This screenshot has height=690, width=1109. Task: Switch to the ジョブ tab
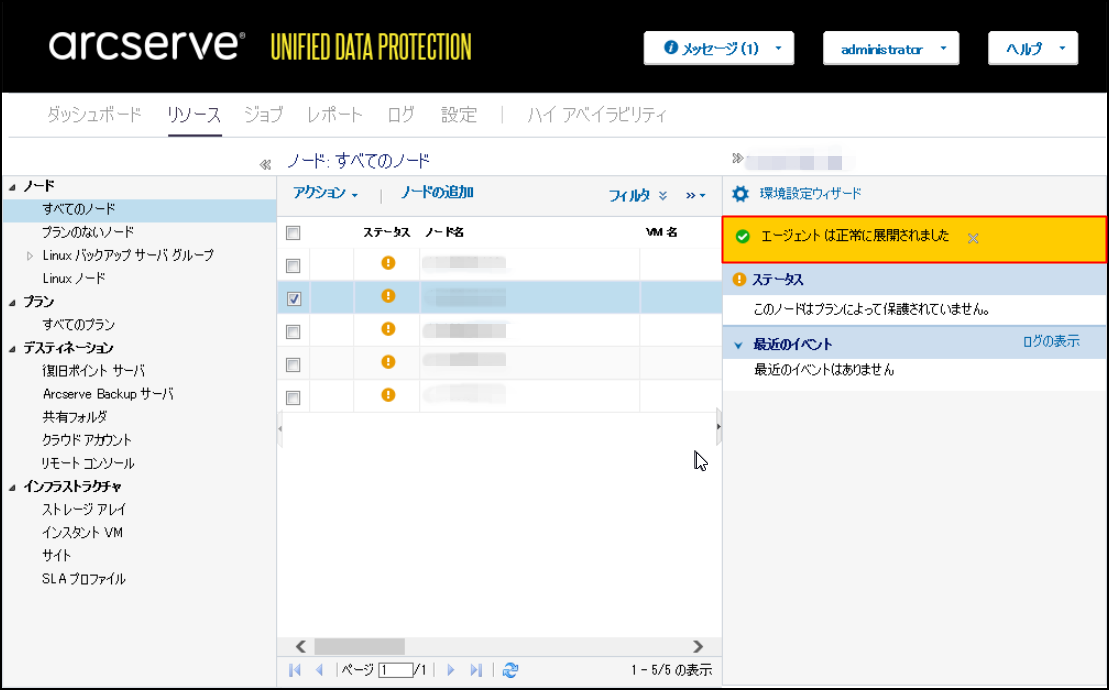point(264,114)
